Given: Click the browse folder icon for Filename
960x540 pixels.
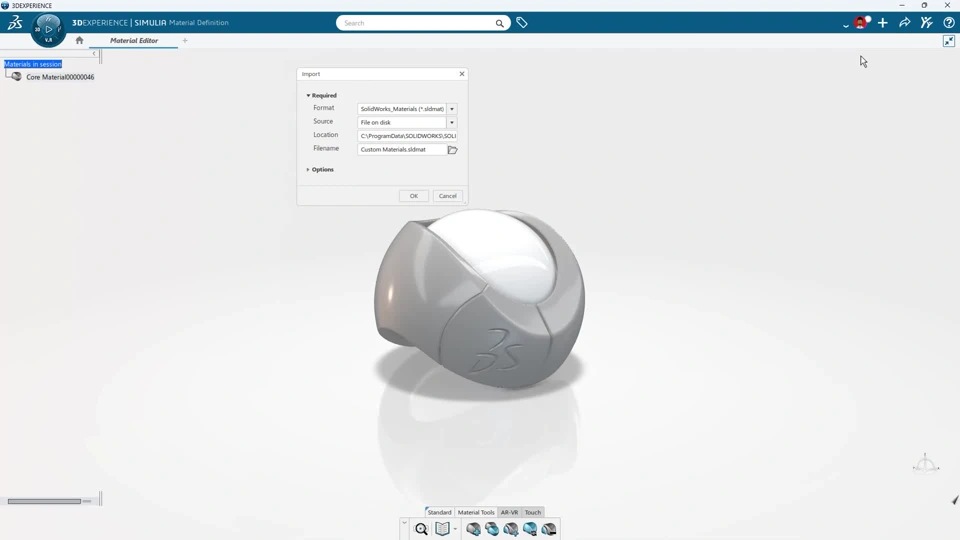Looking at the screenshot, I should [x=452, y=149].
